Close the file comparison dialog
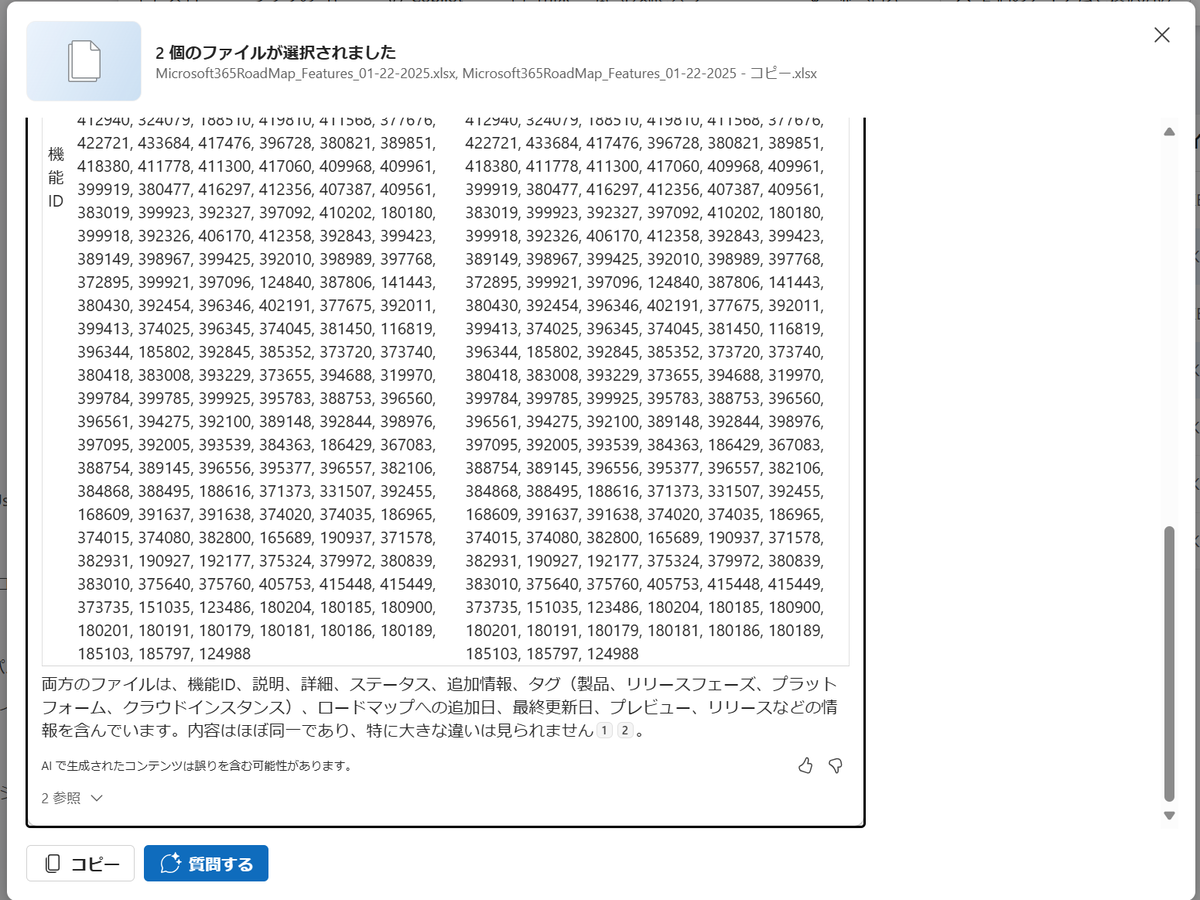The width and height of the screenshot is (1200, 900). pos(1162,35)
